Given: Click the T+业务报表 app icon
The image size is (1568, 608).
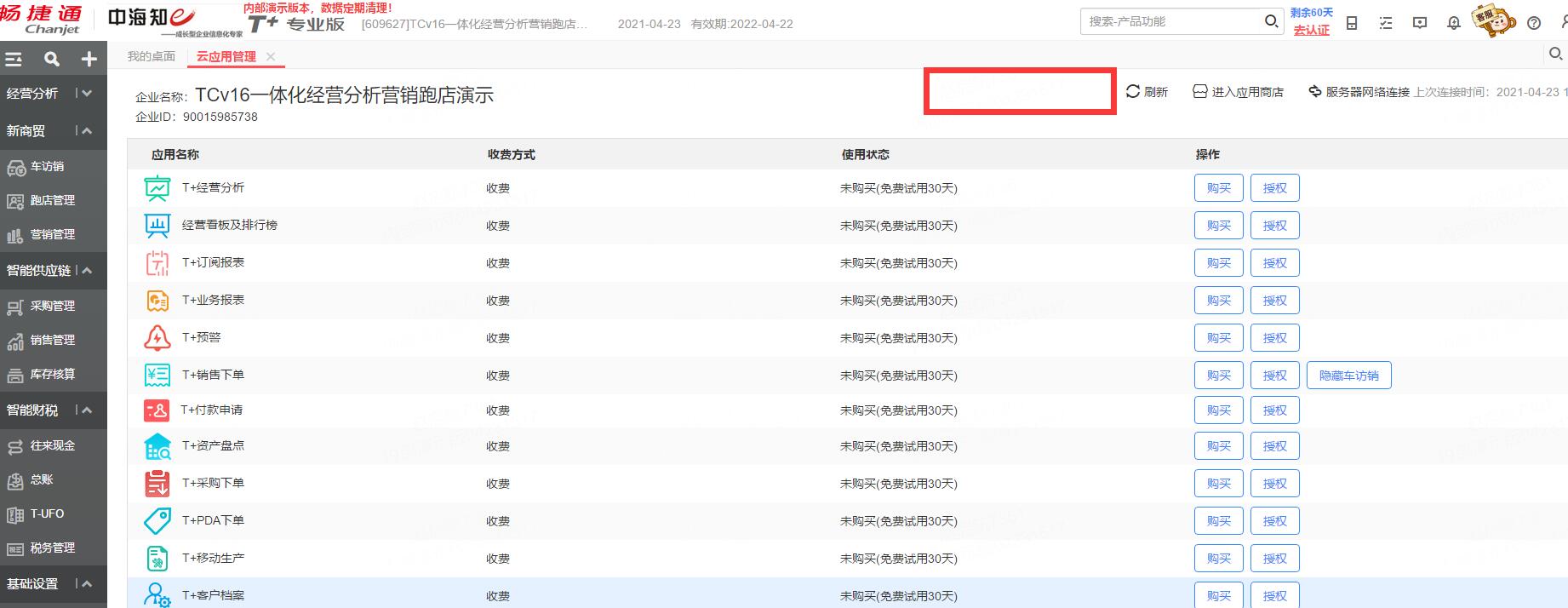Looking at the screenshot, I should pos(157,301).
